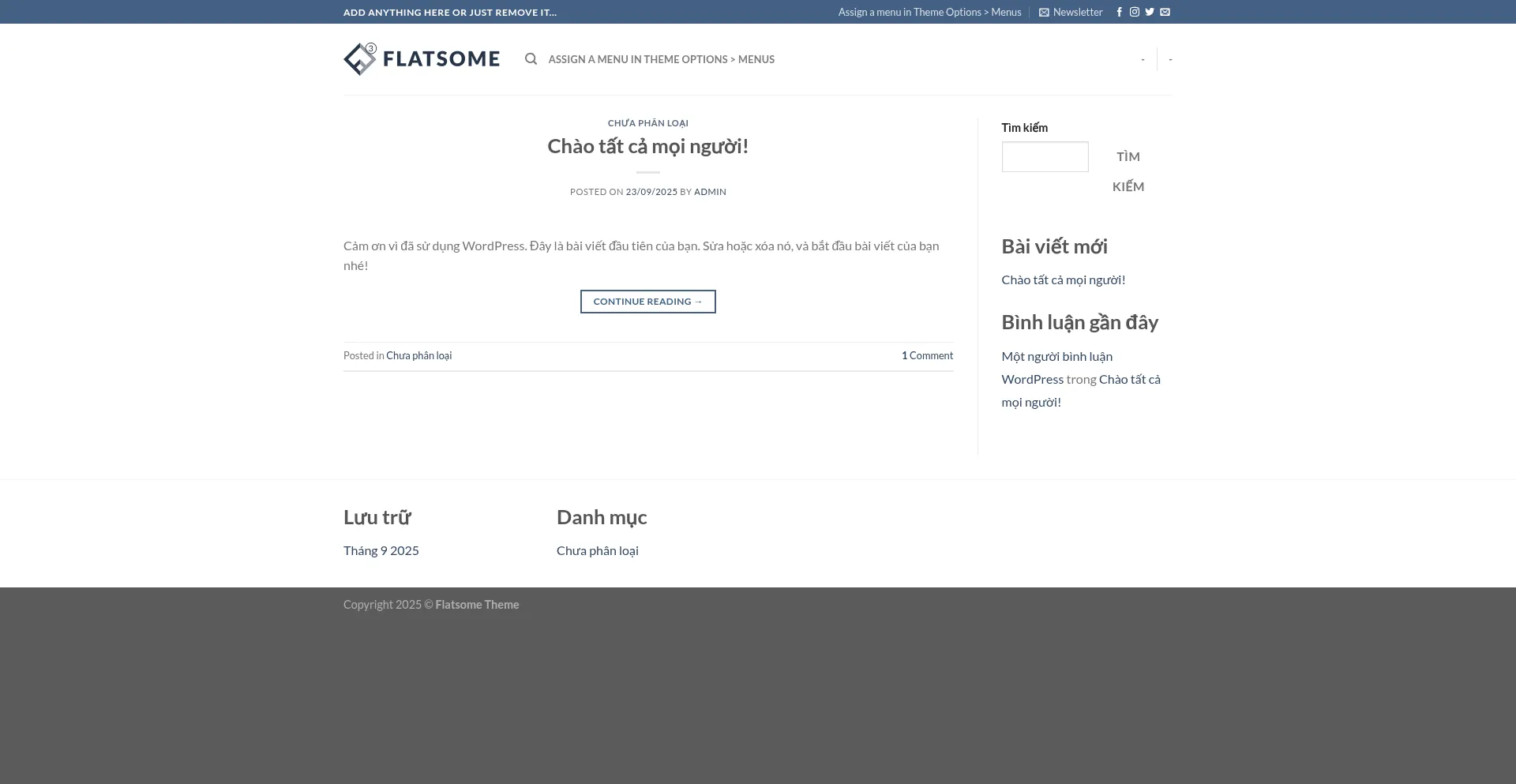Open the Newsletter link in top bar
1516x784 pixels.
1071,12
